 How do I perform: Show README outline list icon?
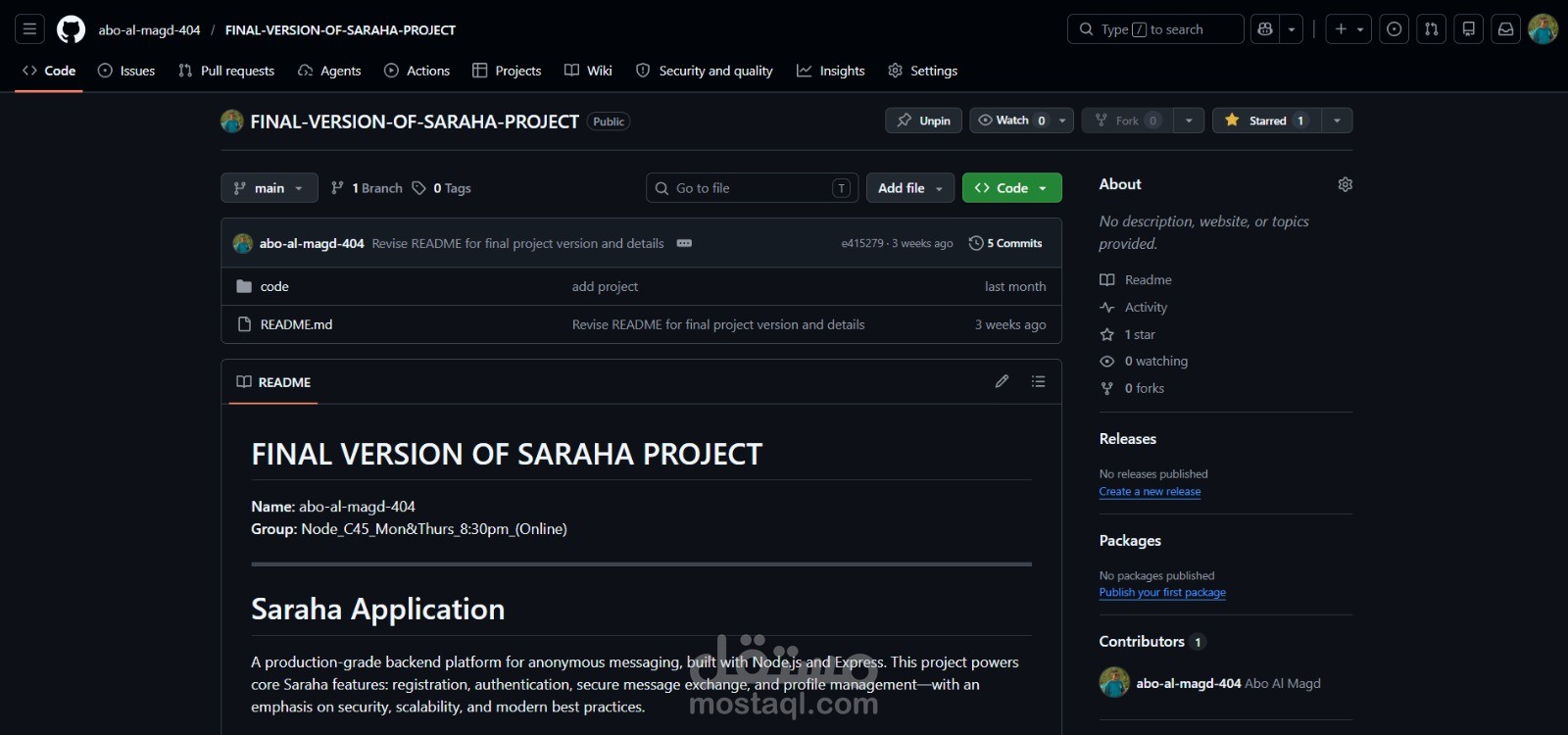point(1039,381)
